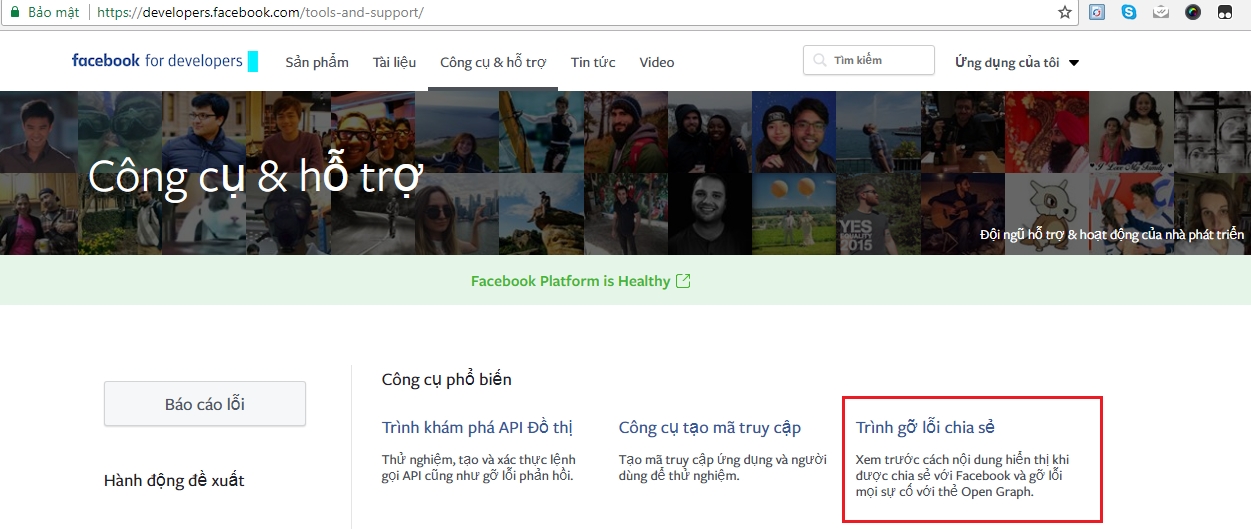
Task: Open the Skype browser extension
Action: tap(1129, 13)
